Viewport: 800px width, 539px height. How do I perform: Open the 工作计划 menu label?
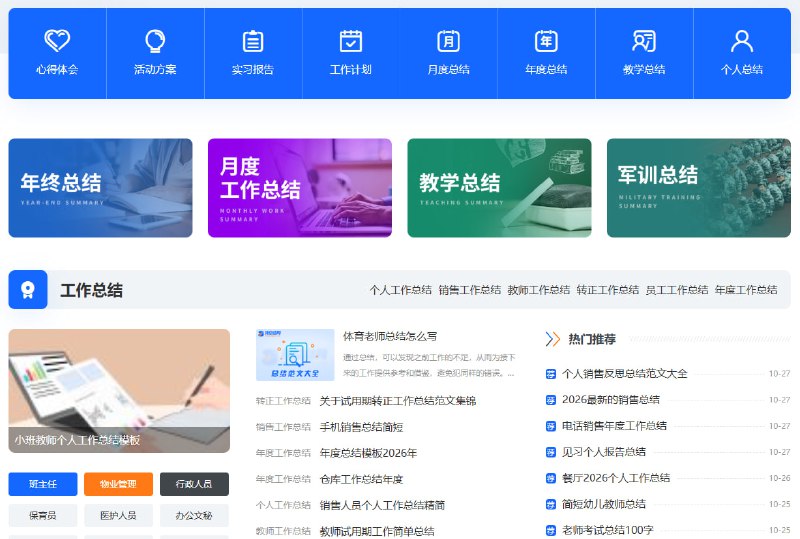point(351,69)
